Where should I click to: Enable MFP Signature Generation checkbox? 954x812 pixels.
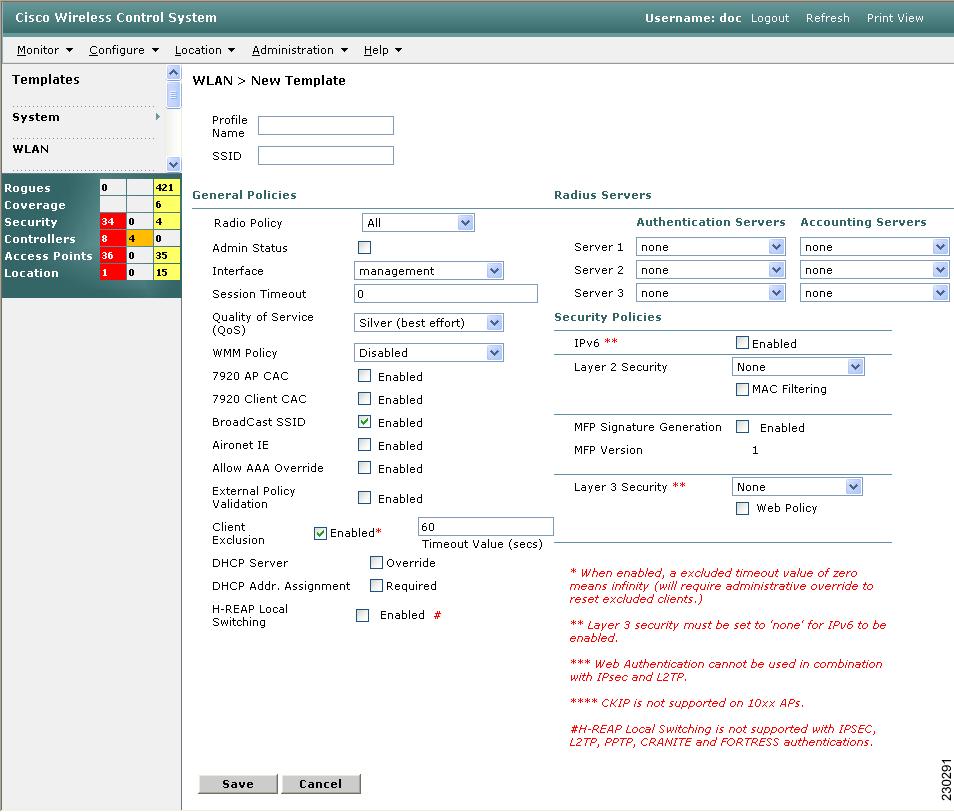click(742, 427)
